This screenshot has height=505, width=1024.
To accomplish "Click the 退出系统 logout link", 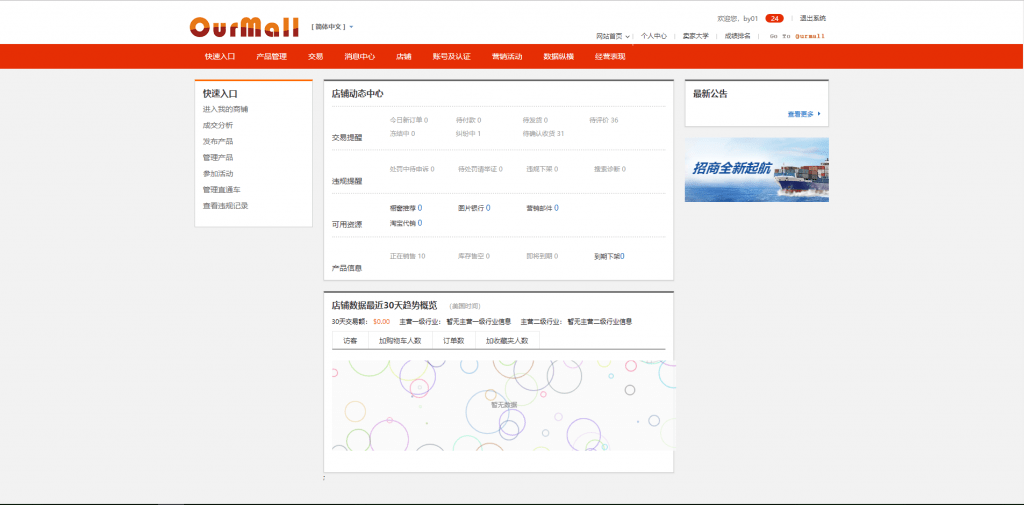I will (812, 18).
